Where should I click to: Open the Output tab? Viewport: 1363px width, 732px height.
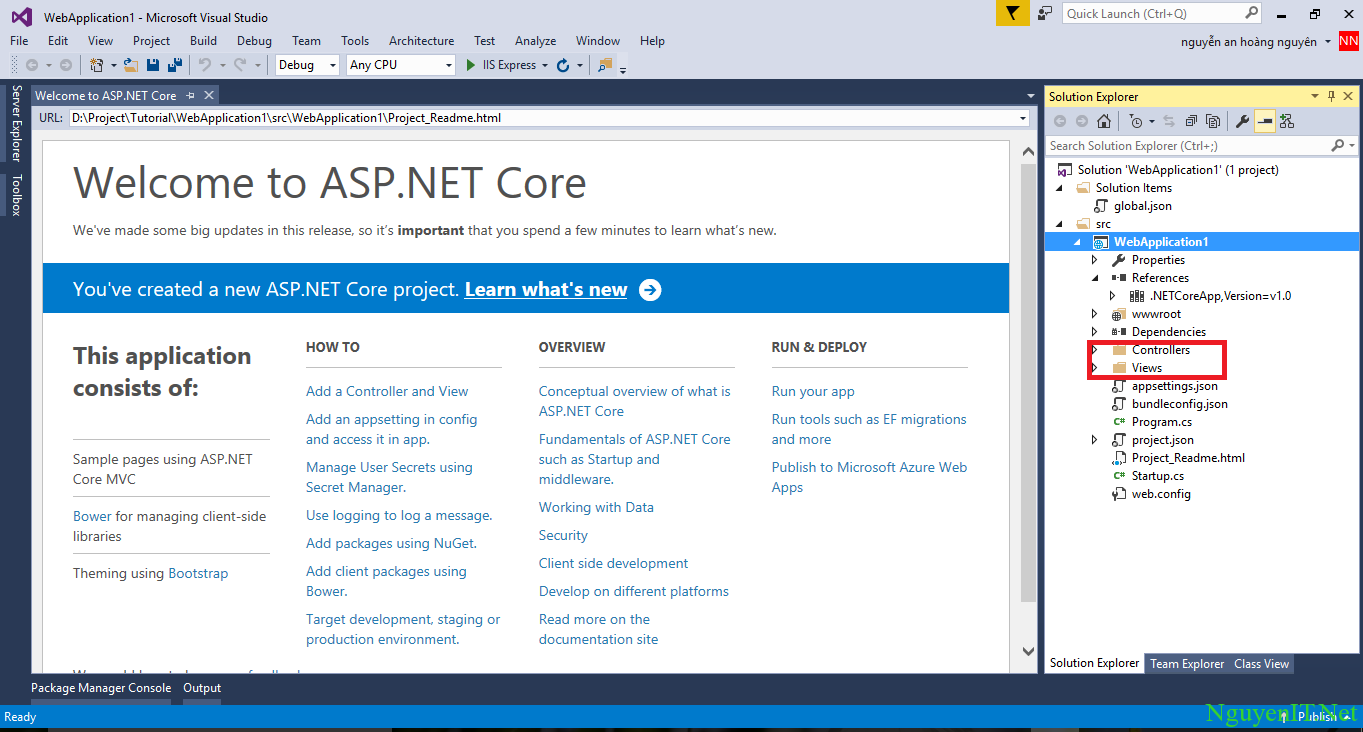(202, 688)
